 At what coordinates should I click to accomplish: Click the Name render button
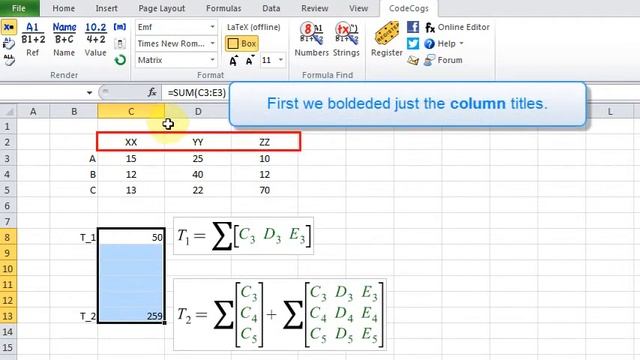point(64,40)
